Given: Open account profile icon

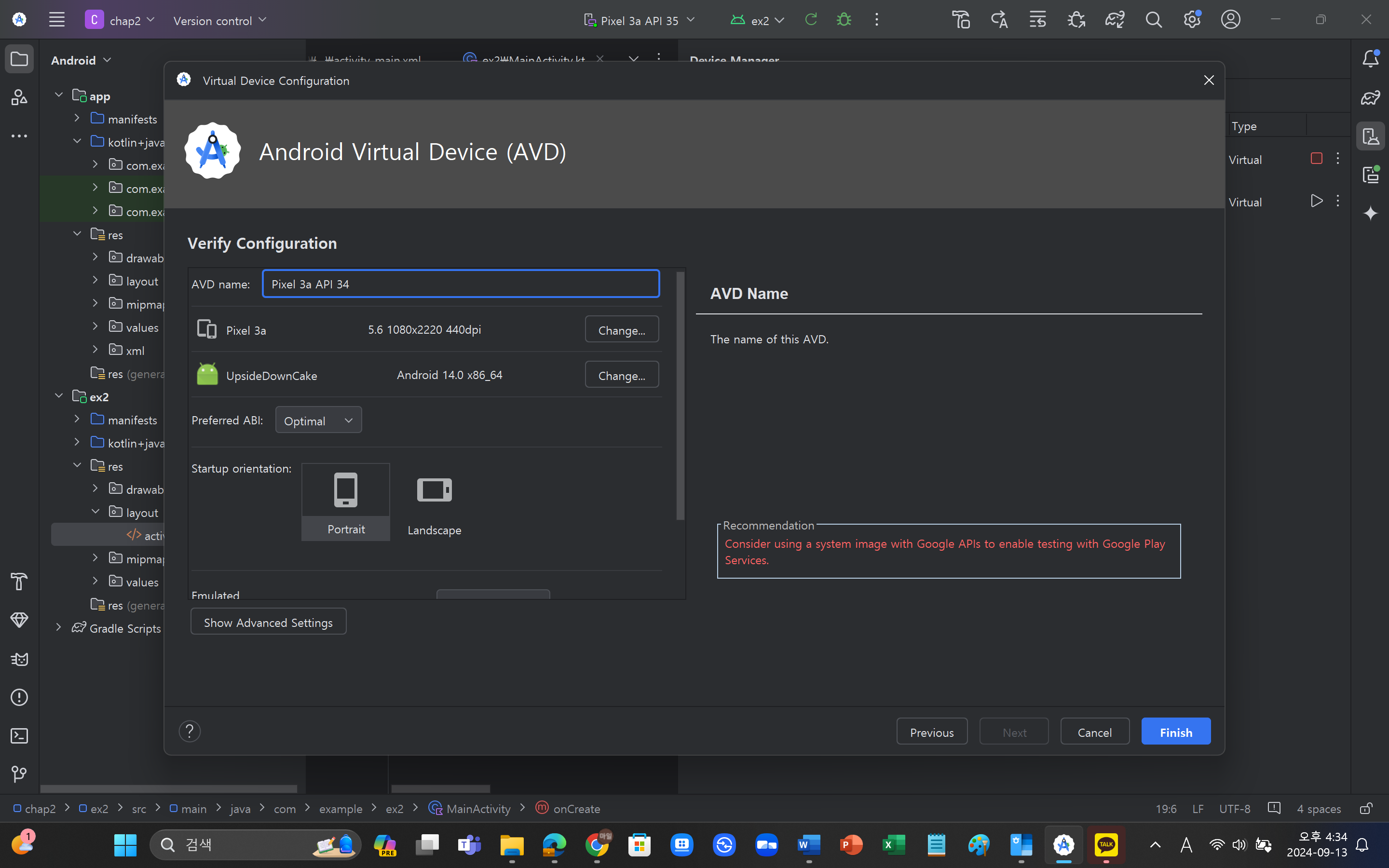Looking at the screenshot, I should [x=1231, y=20].
